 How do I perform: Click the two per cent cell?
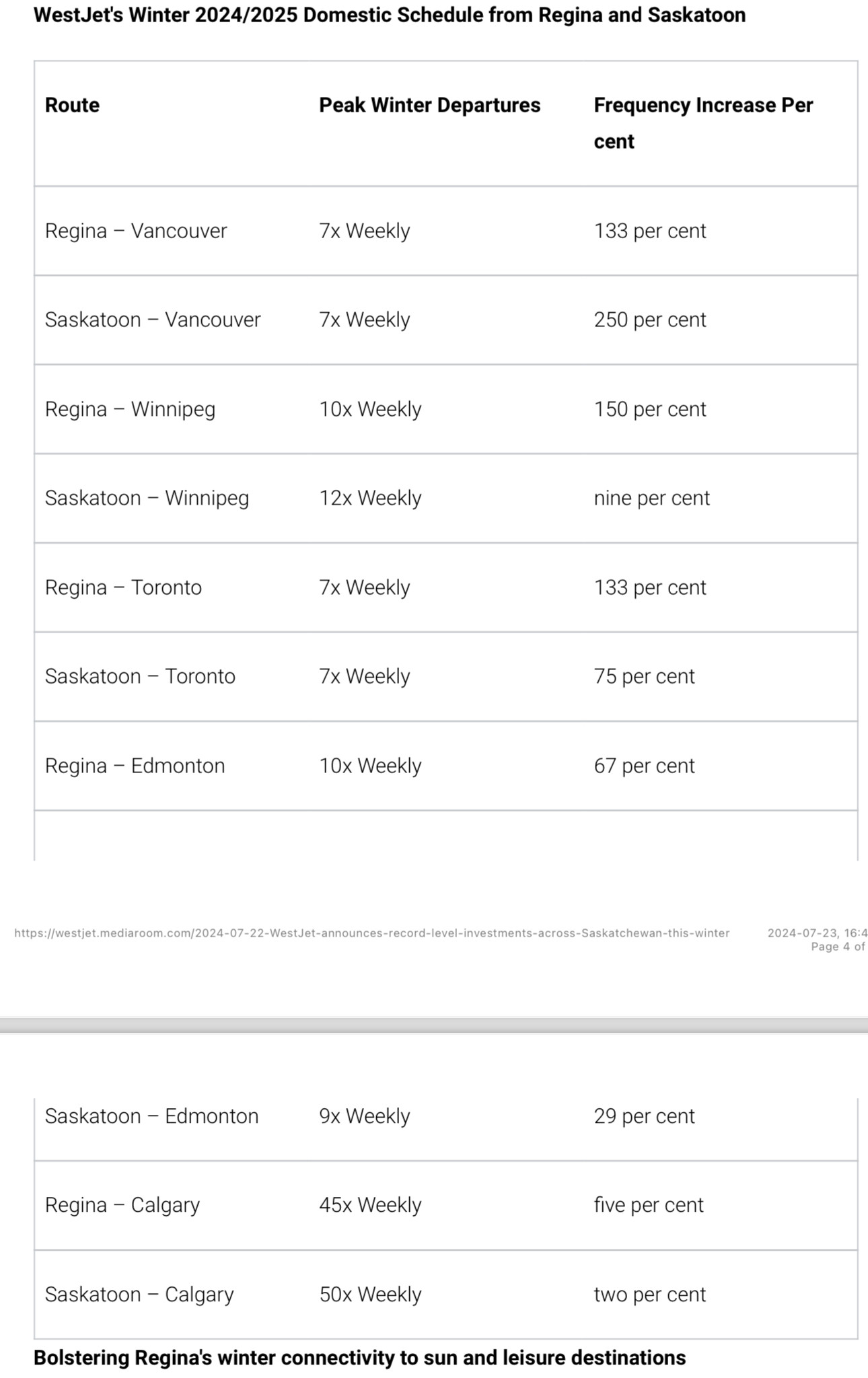pyautogui.click(x=650, y=1295)
